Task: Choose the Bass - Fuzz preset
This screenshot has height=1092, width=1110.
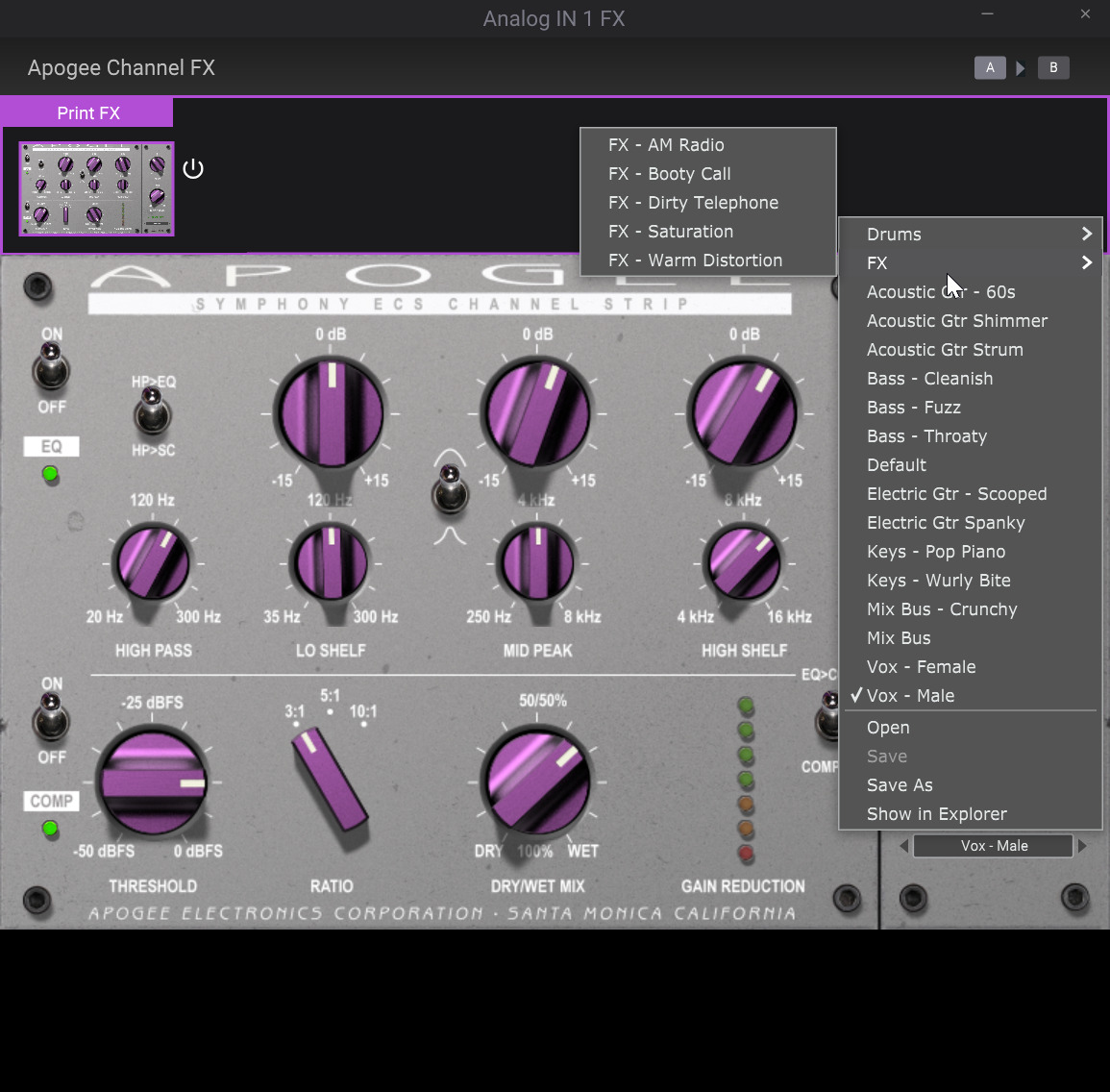Action: click(x=913, y=408)
